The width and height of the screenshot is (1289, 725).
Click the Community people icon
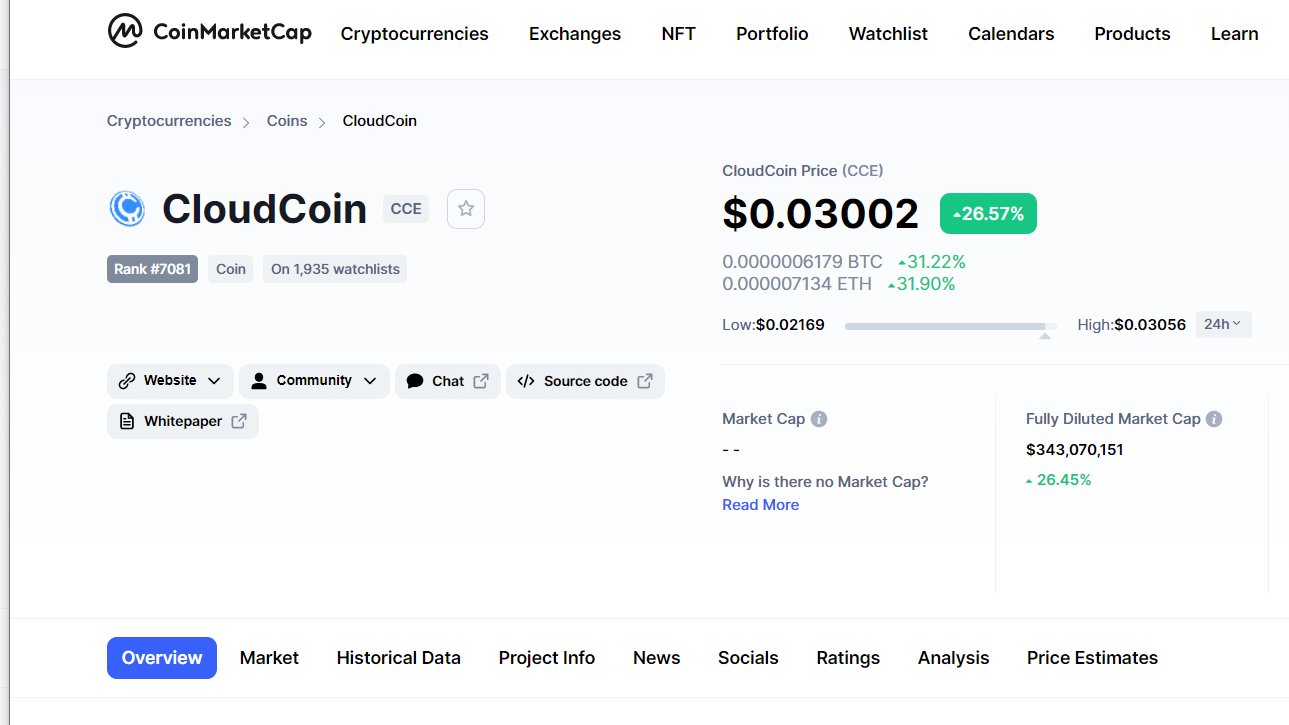tap(259, 381)
